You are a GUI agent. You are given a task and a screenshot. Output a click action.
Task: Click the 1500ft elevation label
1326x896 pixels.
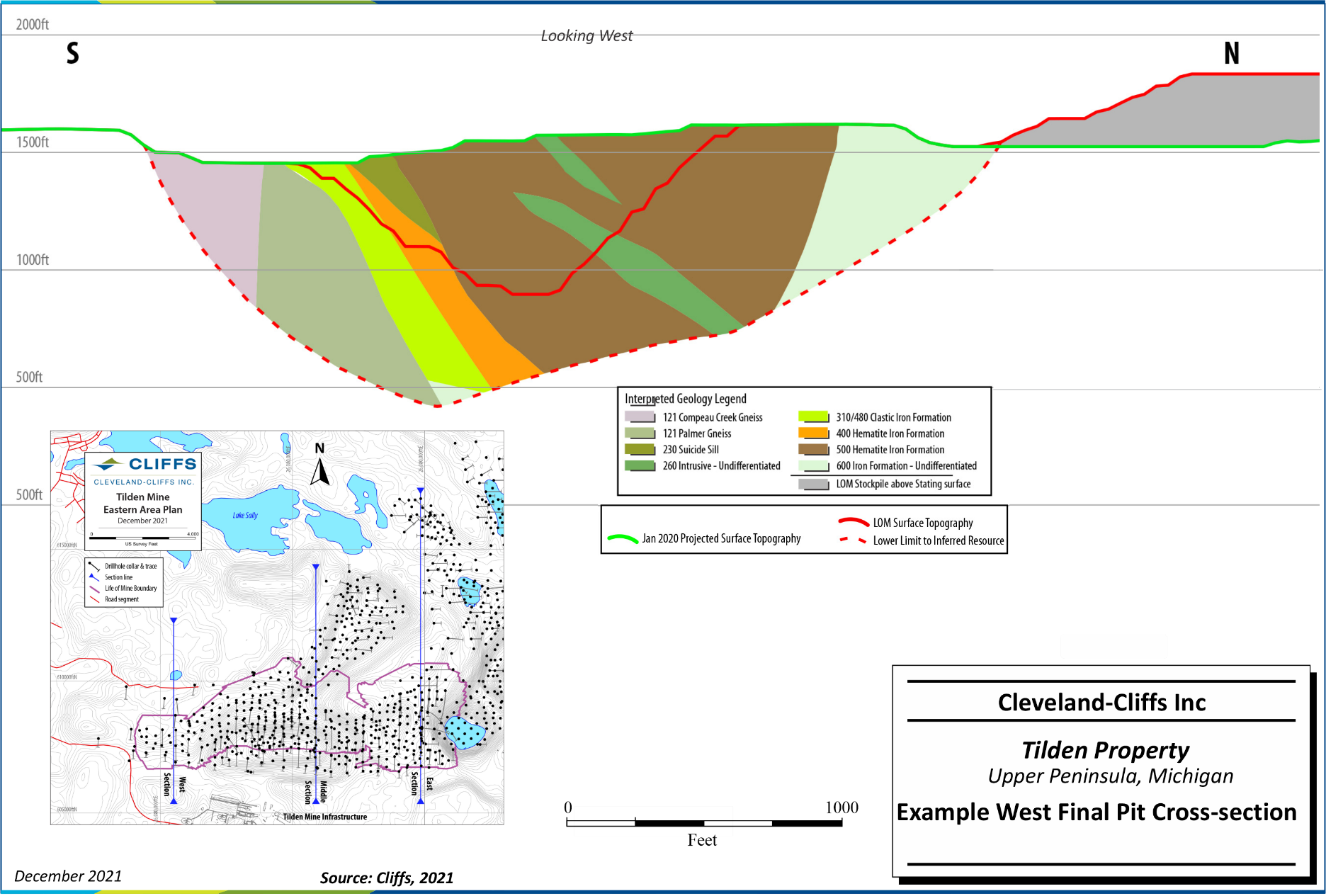pyautogui.click(x=33, y=142)
